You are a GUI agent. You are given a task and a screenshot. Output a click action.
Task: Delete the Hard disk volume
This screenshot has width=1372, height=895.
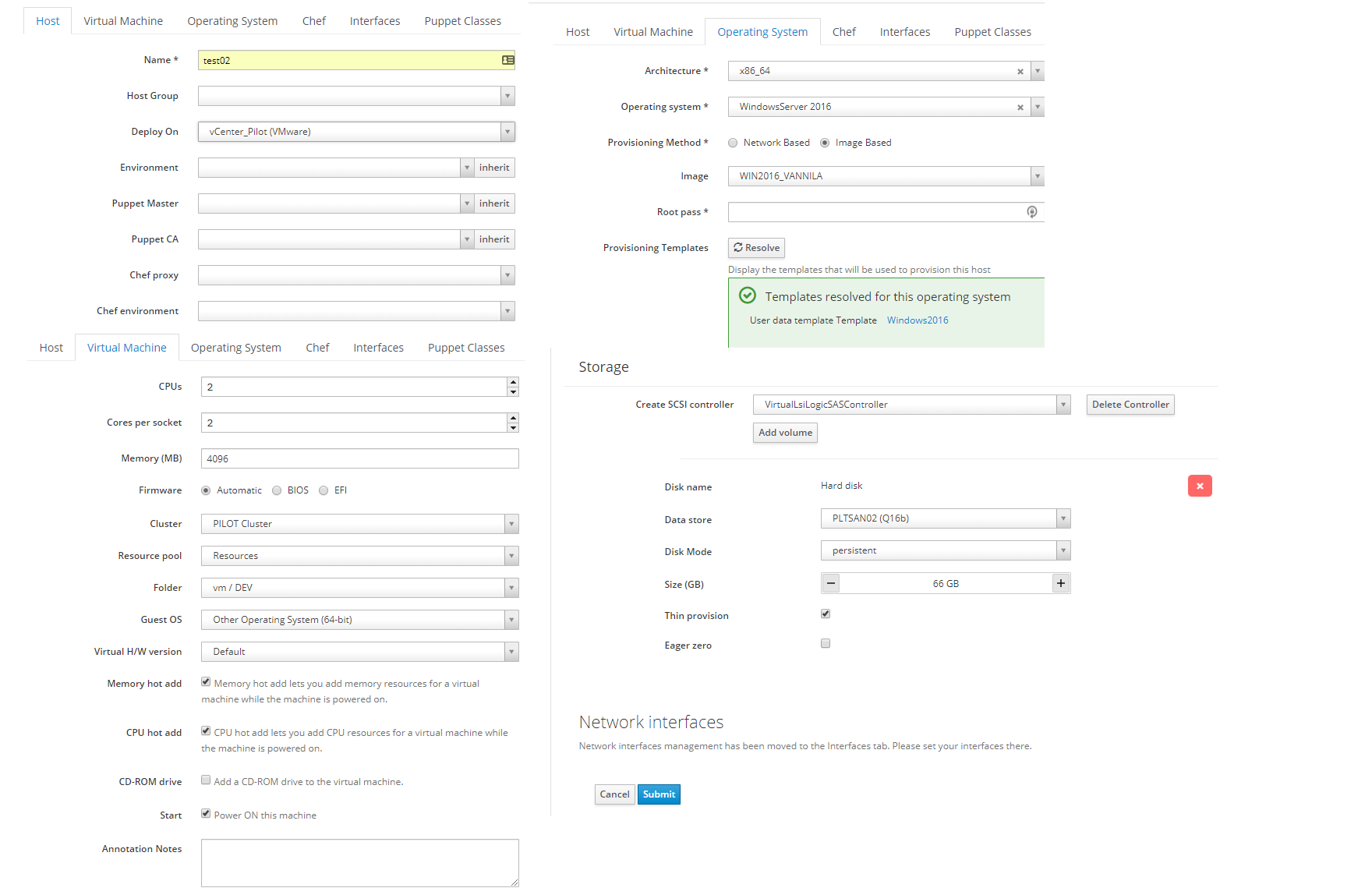coord(1200,486)
